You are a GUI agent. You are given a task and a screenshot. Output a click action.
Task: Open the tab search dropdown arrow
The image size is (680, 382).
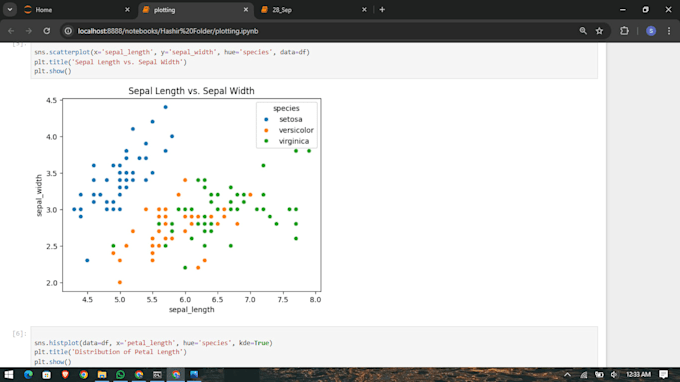(10, 10)
